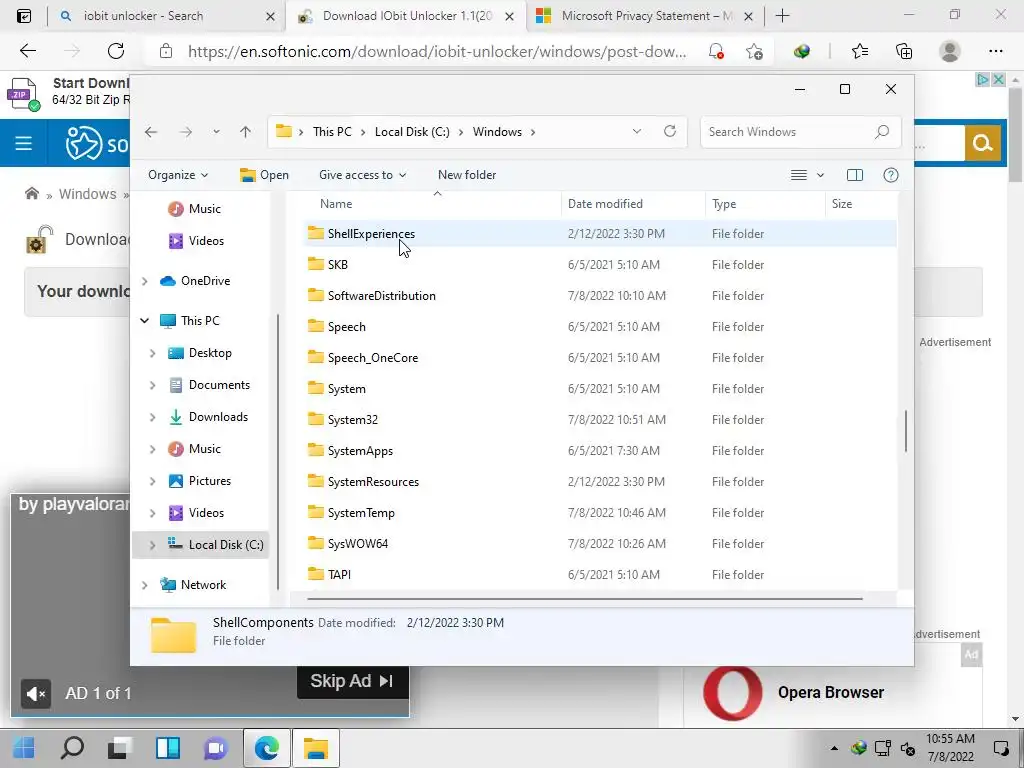
Task: Show hidden system tray icons
Action: pyautogui.click(x=834, y=748)
